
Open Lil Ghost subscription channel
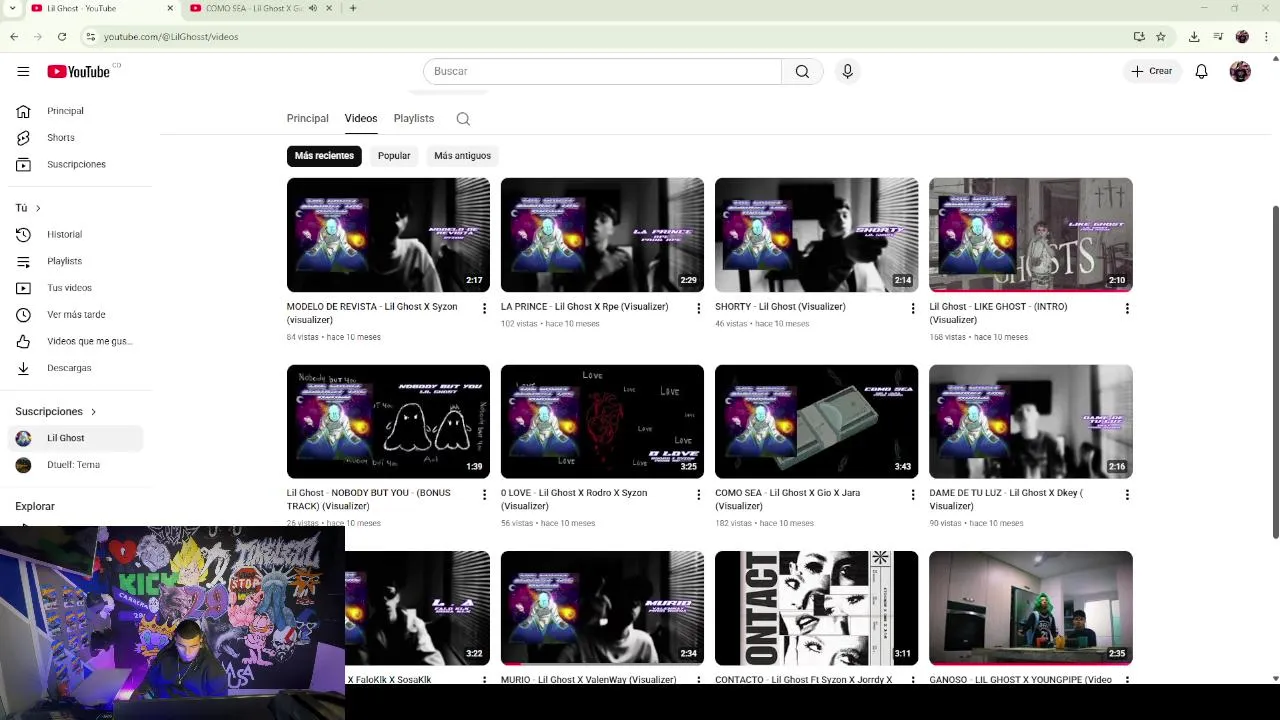pos(76,438)
